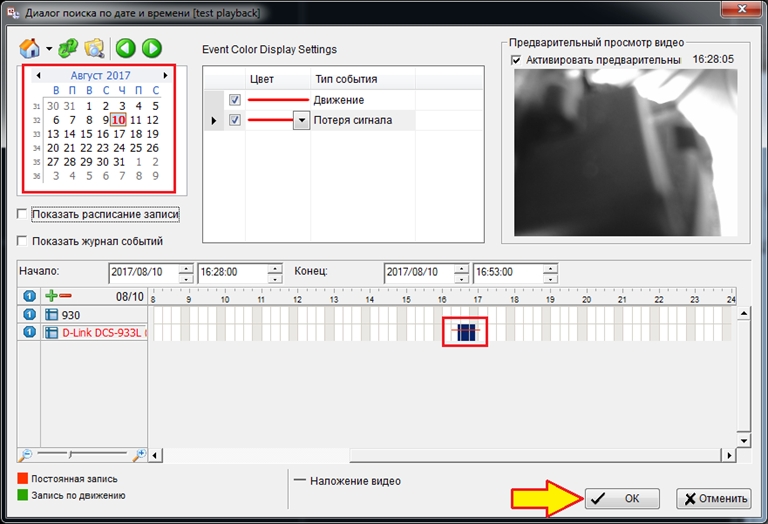Toggle the Показать журнал событий checkbox
The height and width of the screenshot is (524, 768).
[x=23, y=241]
